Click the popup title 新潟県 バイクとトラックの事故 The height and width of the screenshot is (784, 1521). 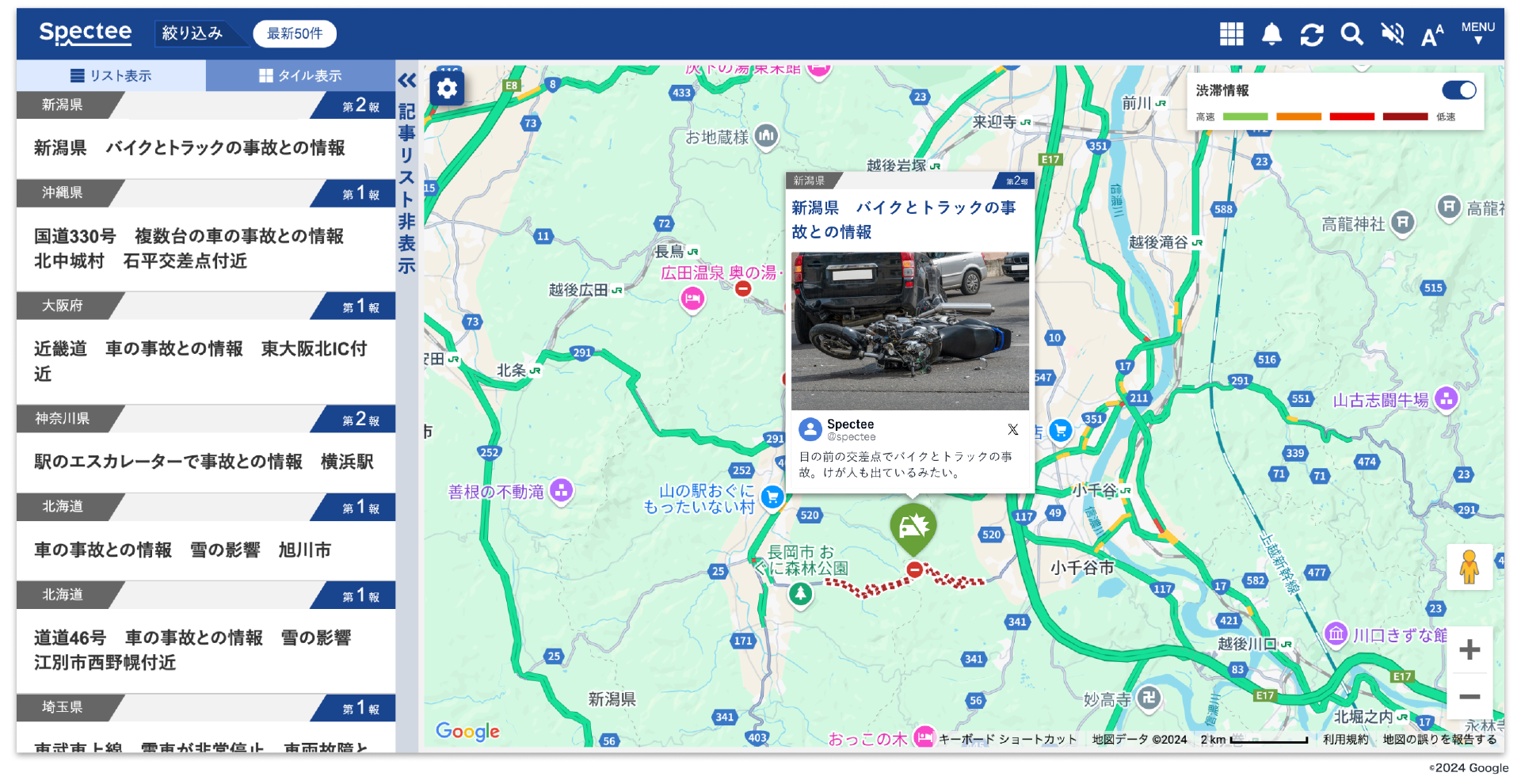click(904, 219)
